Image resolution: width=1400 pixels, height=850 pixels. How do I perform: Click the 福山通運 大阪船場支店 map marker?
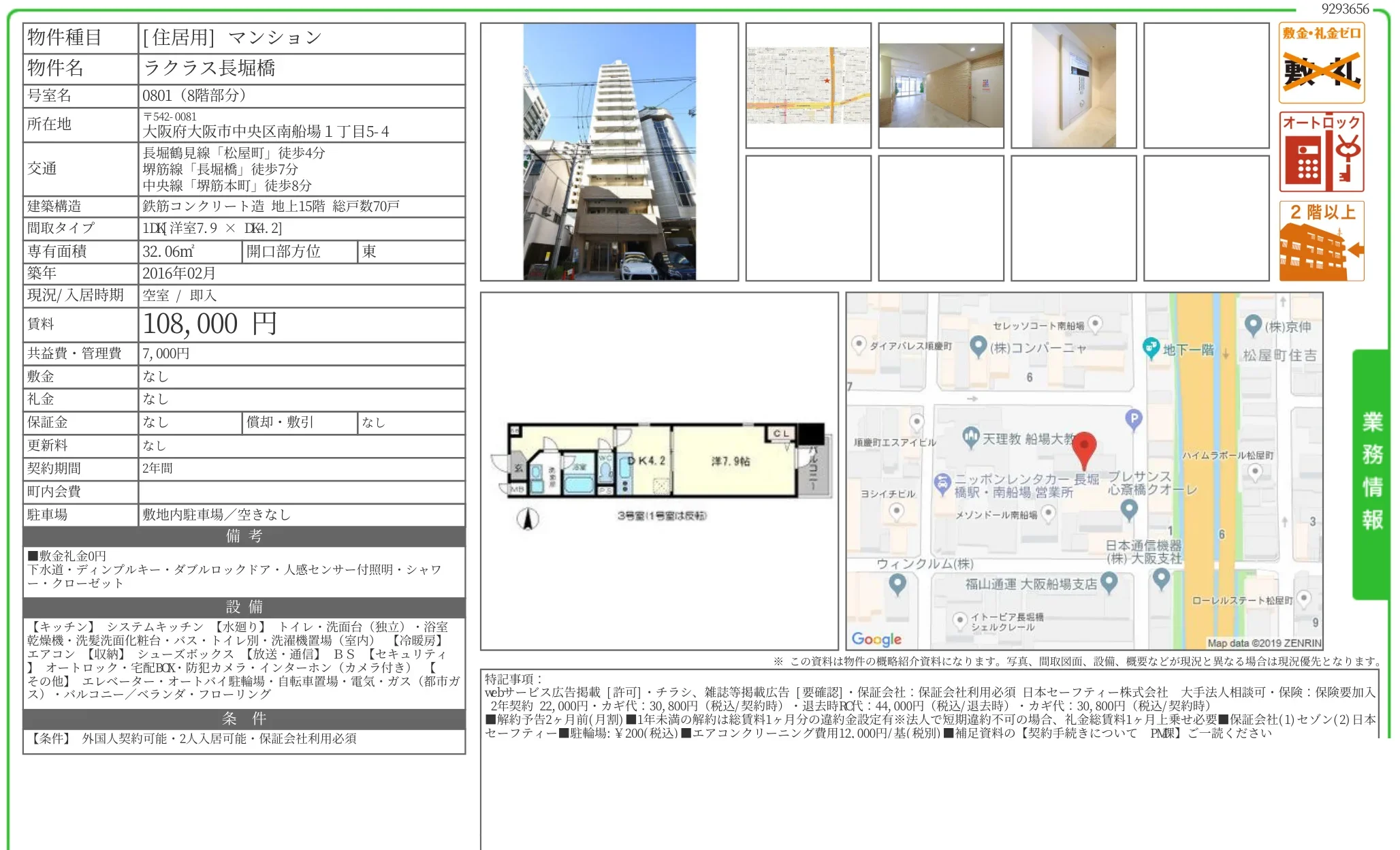pos(1109,581)
